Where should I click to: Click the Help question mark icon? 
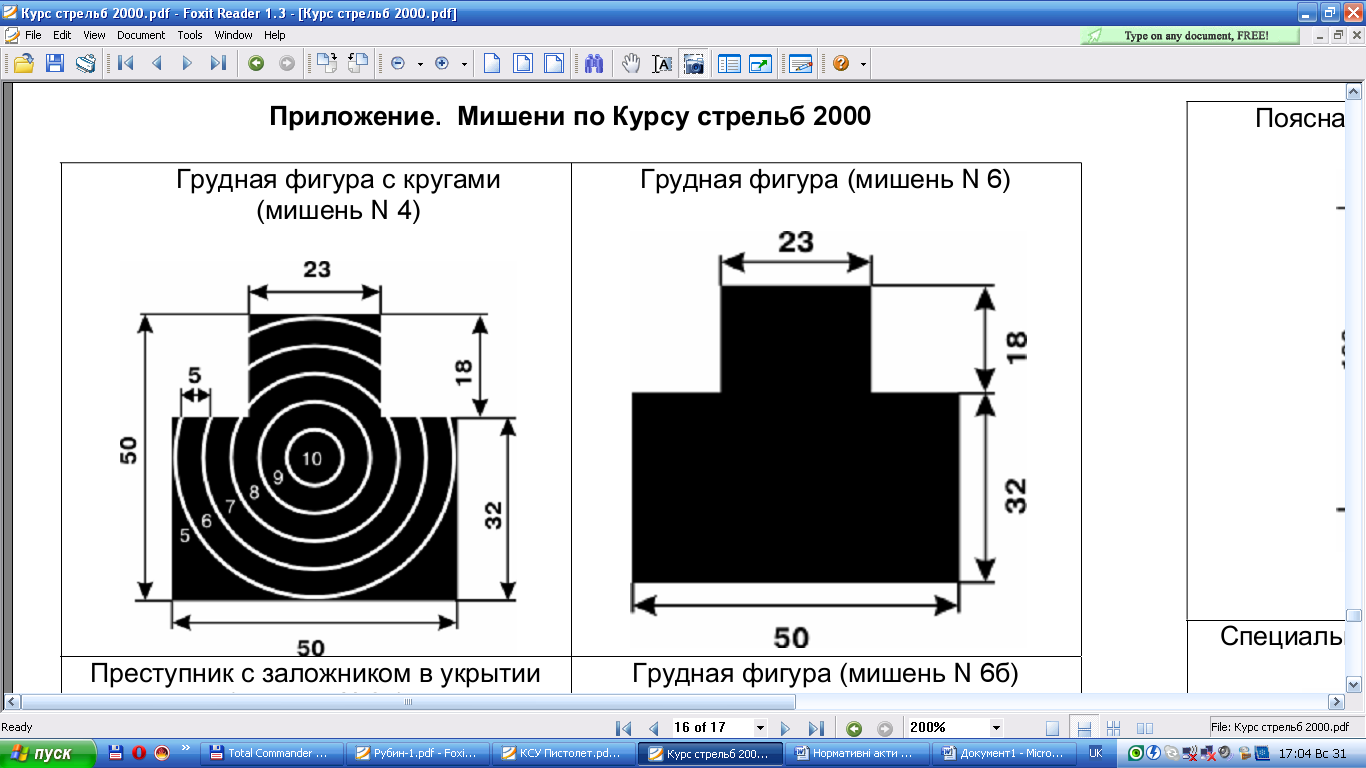click(841, 63)
